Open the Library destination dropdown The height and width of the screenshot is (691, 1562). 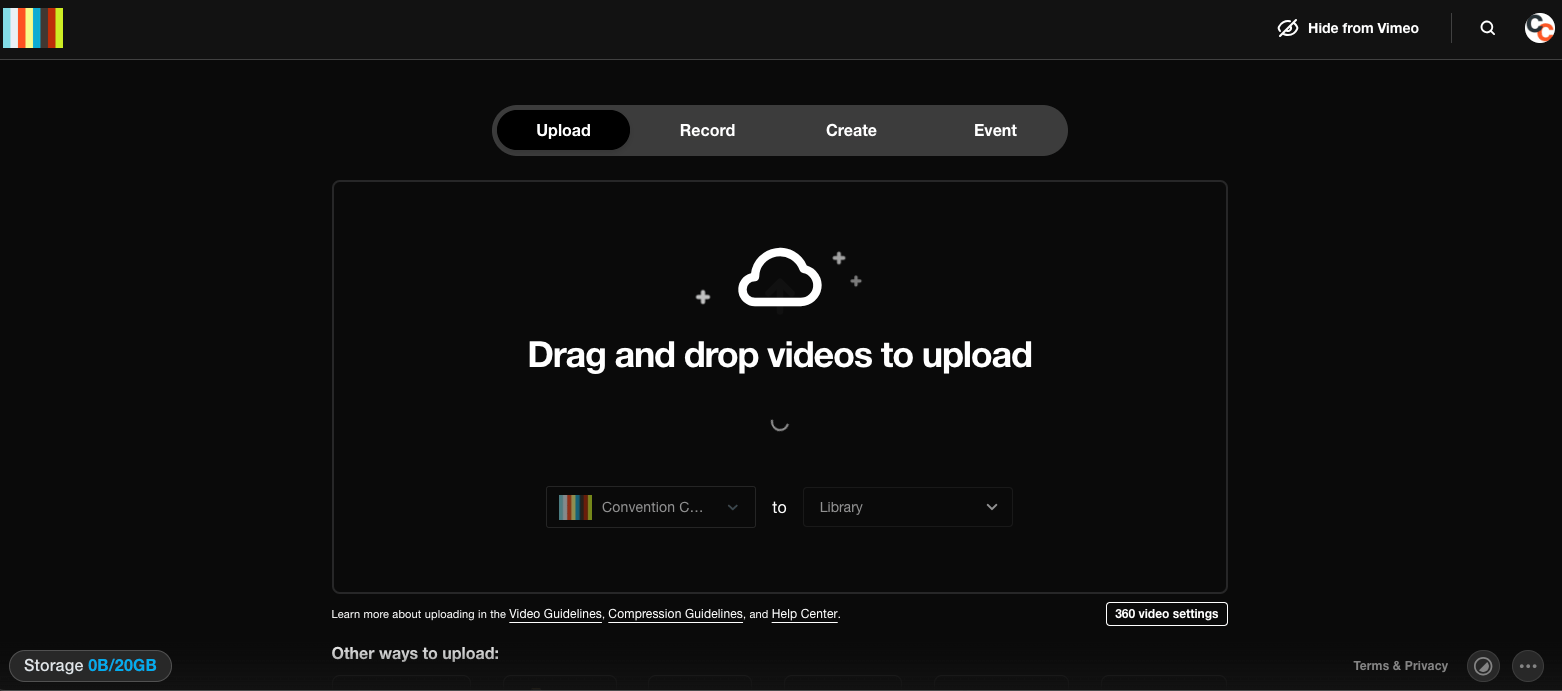click(906, 507)
